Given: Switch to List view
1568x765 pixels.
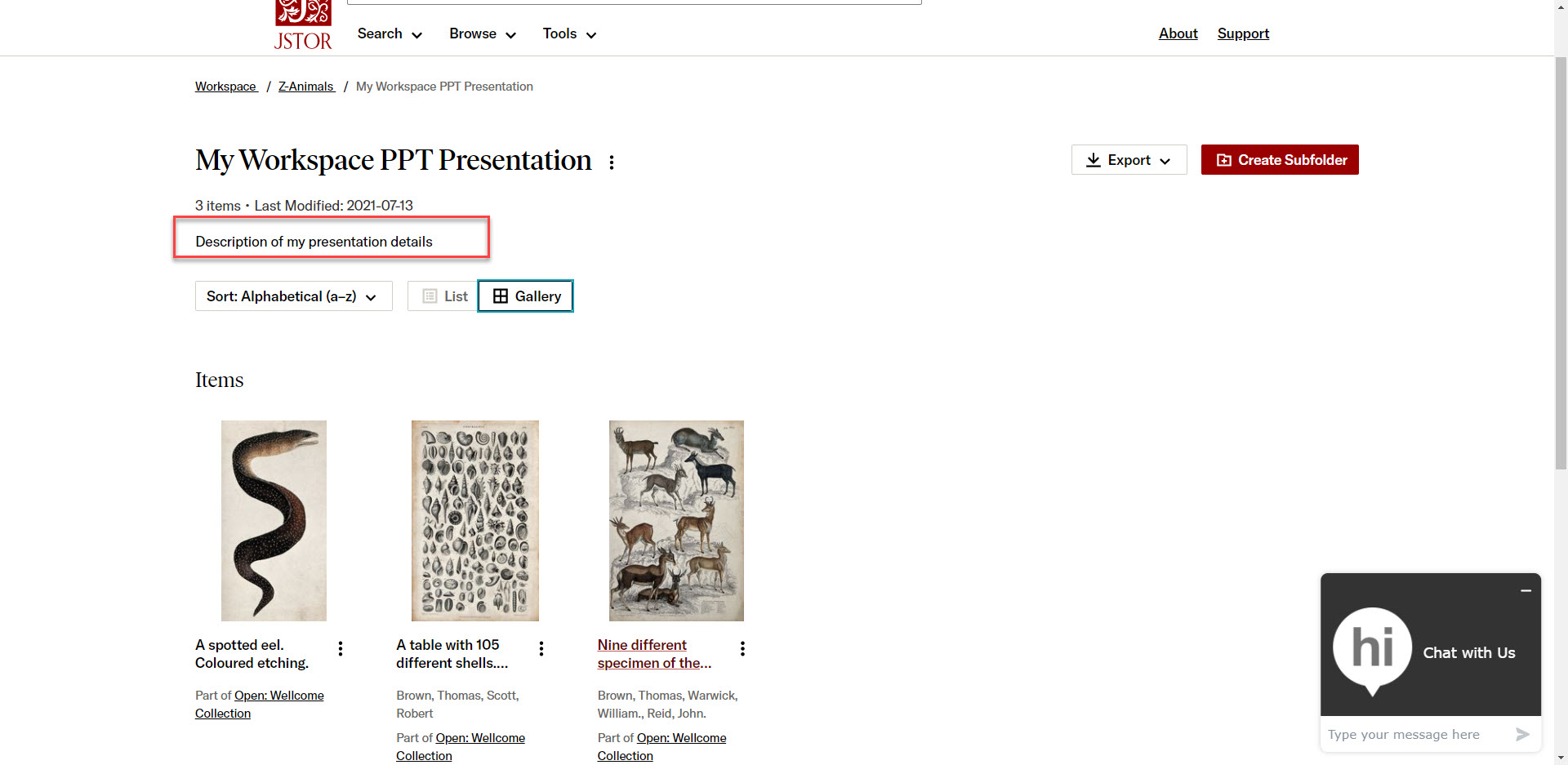Looking at the screenshot, I should click(x=443, y=296).
